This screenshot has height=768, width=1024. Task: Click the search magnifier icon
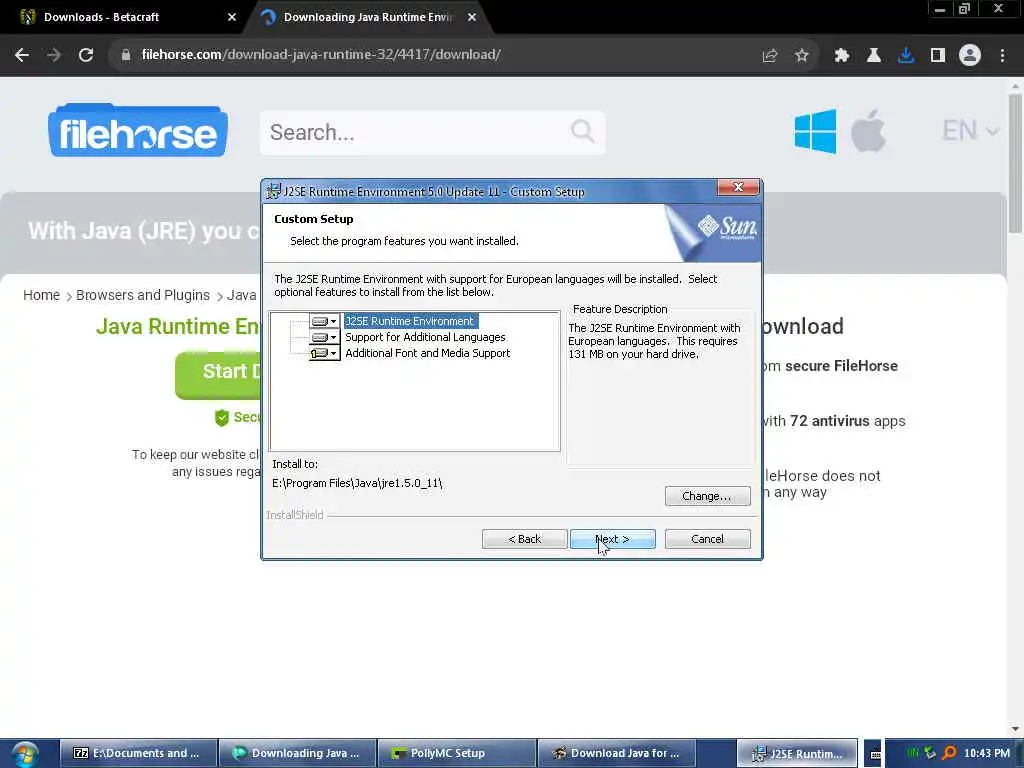click(583, 131)
